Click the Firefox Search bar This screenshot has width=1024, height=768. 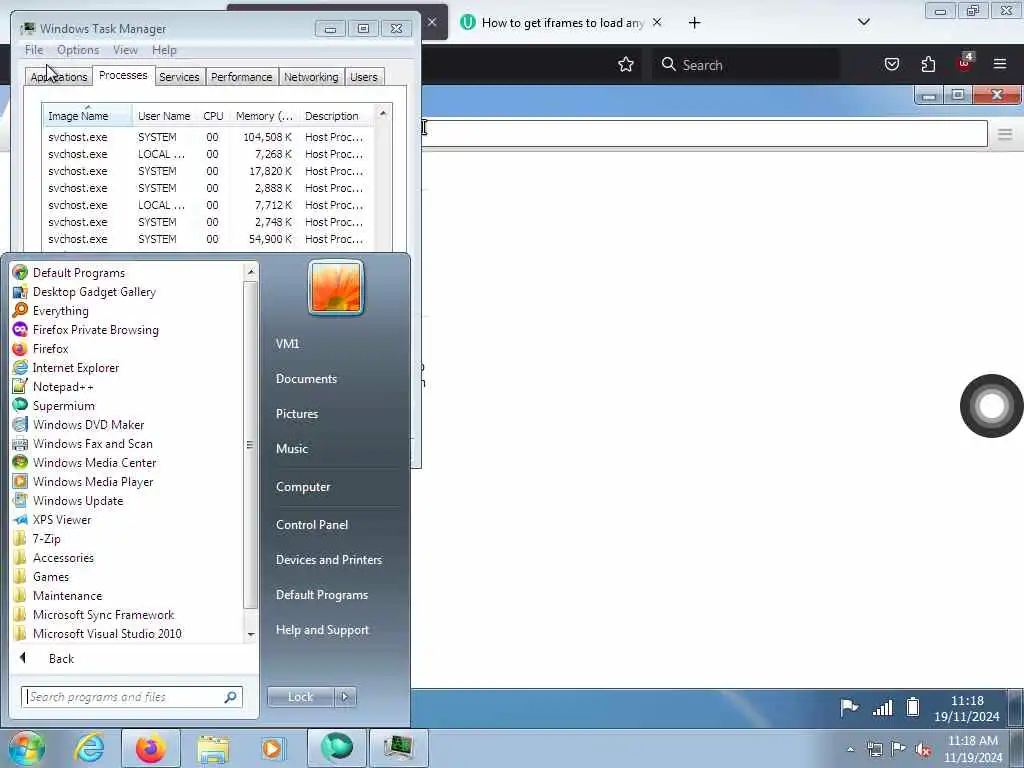pos(745,64)
